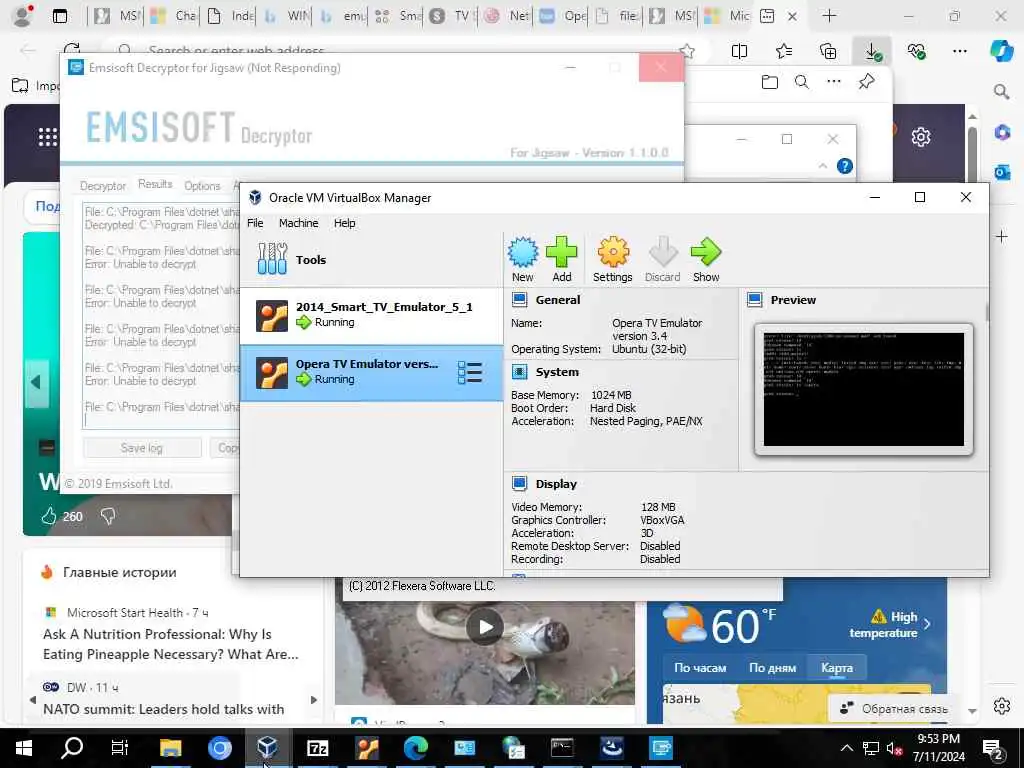This screenshot has width=1024, height=768.
Task: Click the Add VM toolbar icon
Action: pos(561,259)
